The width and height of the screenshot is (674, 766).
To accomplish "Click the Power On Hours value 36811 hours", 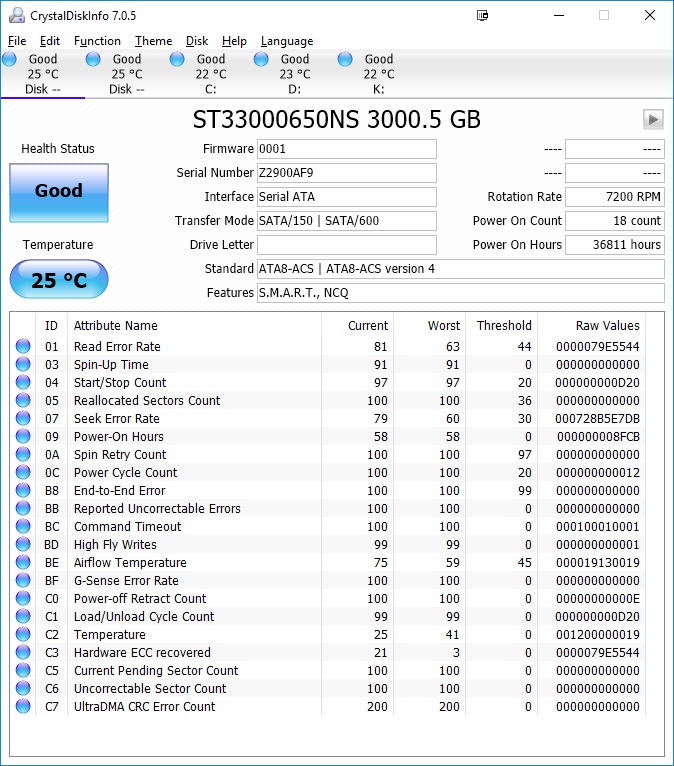I will (615, 245).
